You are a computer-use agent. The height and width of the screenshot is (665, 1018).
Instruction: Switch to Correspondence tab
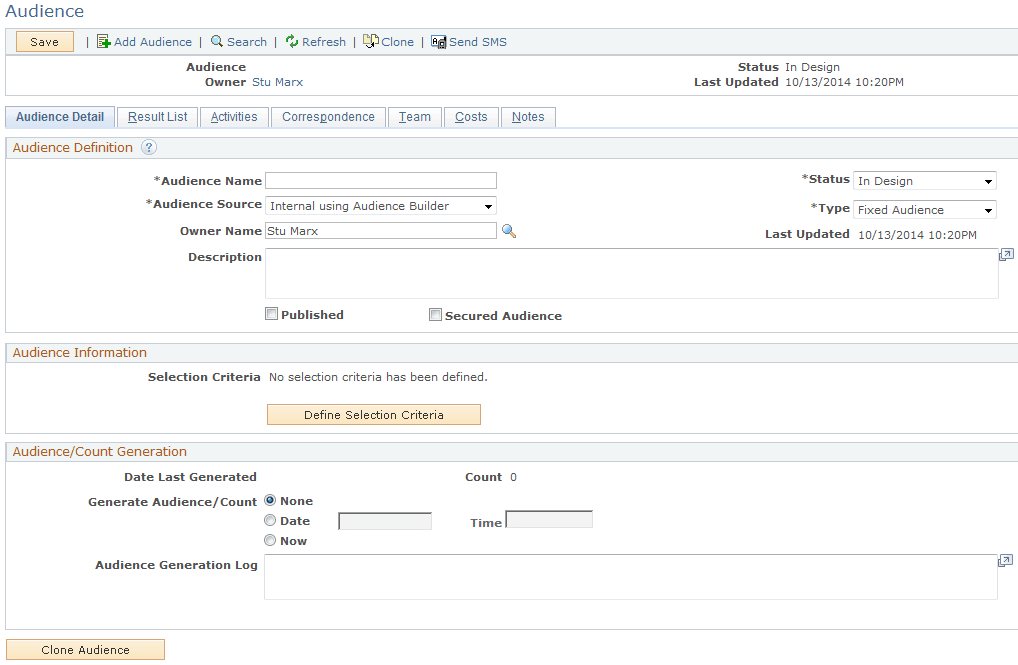click(328, 117)
